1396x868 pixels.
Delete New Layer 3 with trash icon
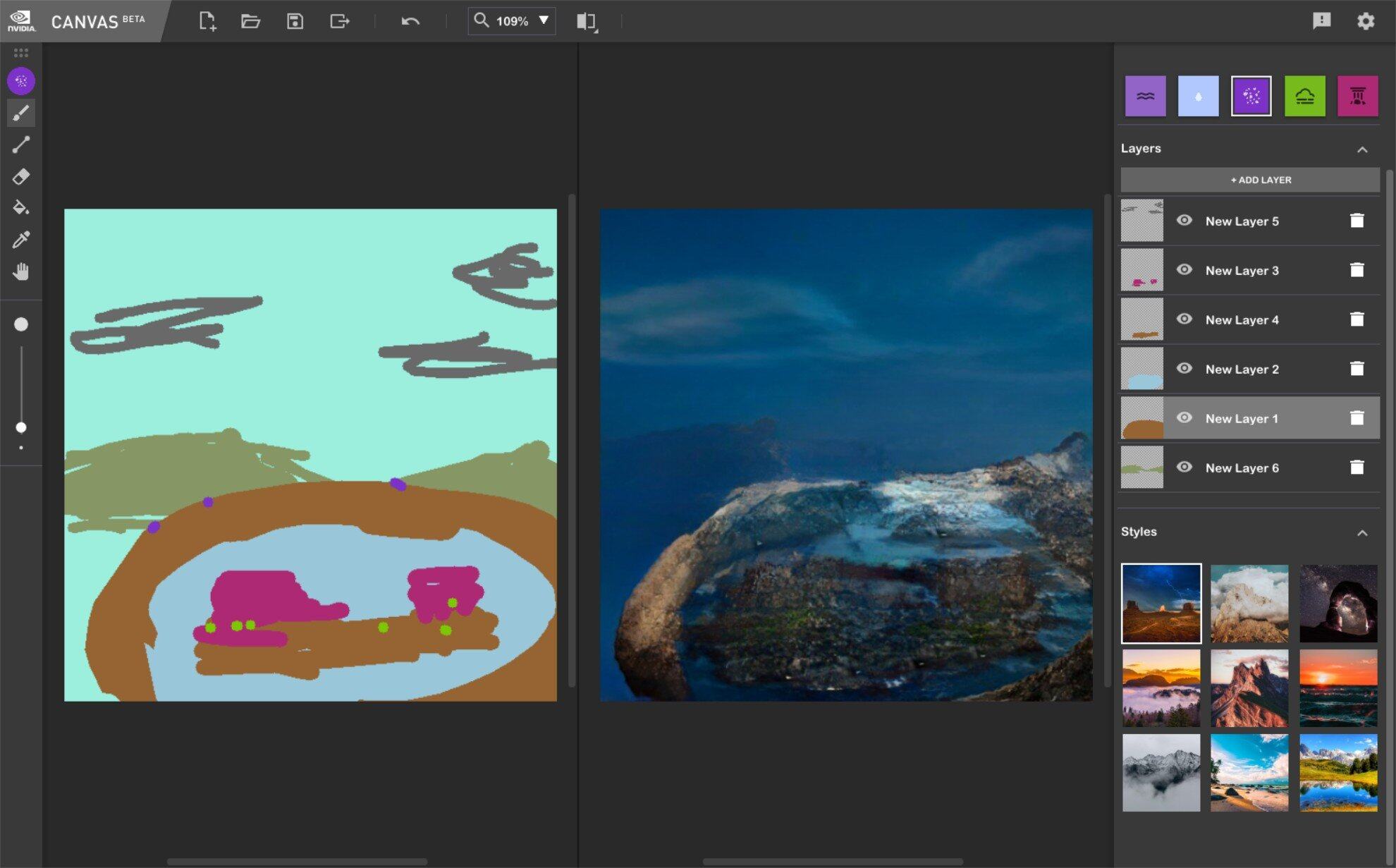pos(1357,270)
